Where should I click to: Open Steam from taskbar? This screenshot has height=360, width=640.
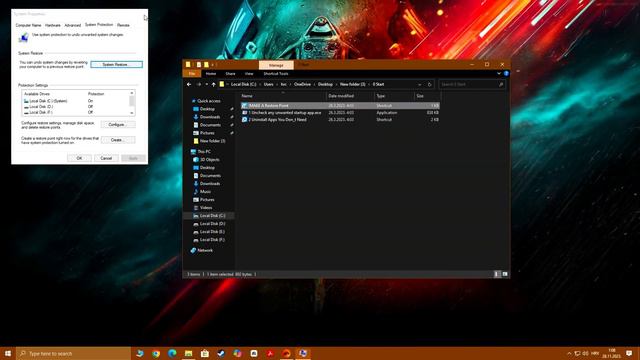coord(221,353)
